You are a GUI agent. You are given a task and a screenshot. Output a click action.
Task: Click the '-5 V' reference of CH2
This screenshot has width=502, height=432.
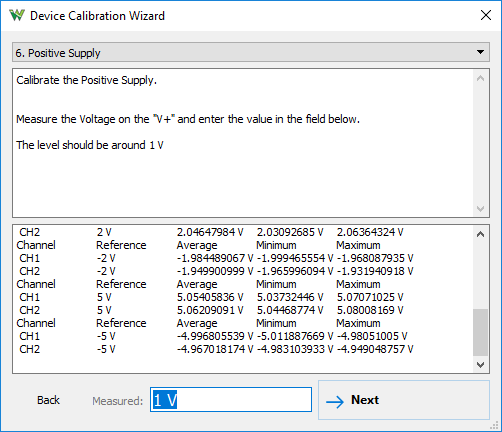click(106, 349)
